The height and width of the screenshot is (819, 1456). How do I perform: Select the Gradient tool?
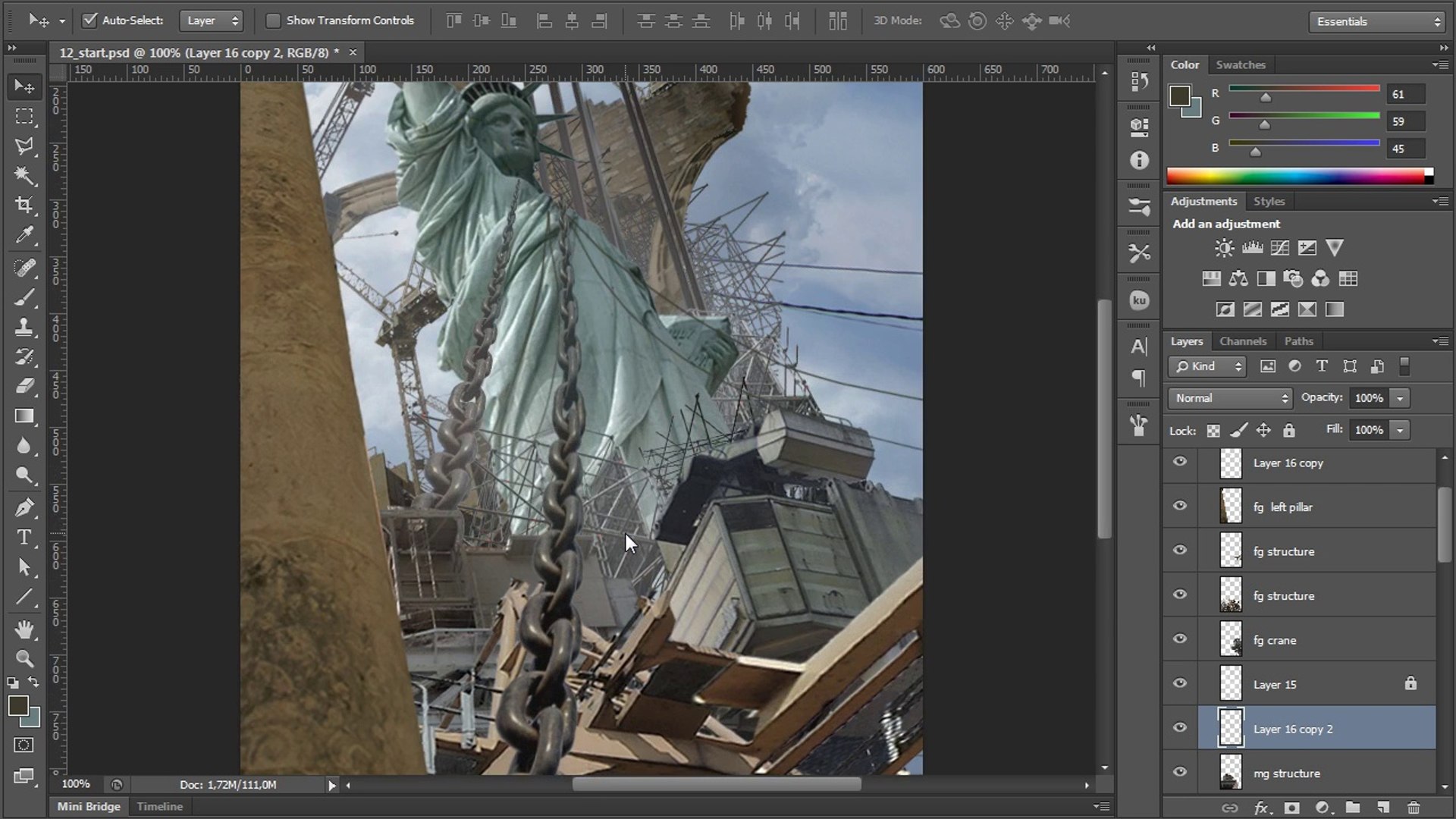pyautogui.click(x=24, y=416)
